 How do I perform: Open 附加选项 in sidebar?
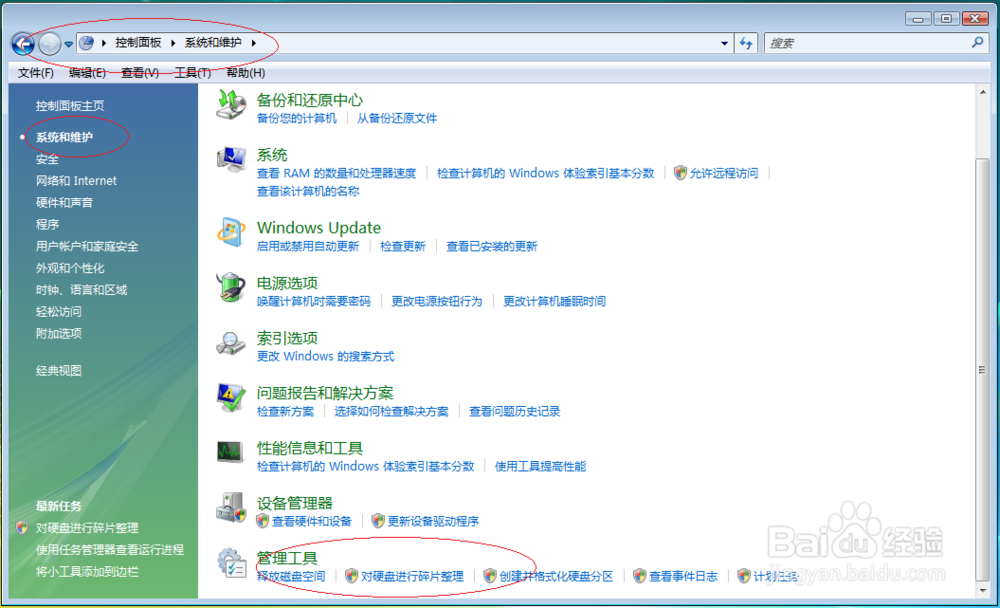[x=59, y=333]
